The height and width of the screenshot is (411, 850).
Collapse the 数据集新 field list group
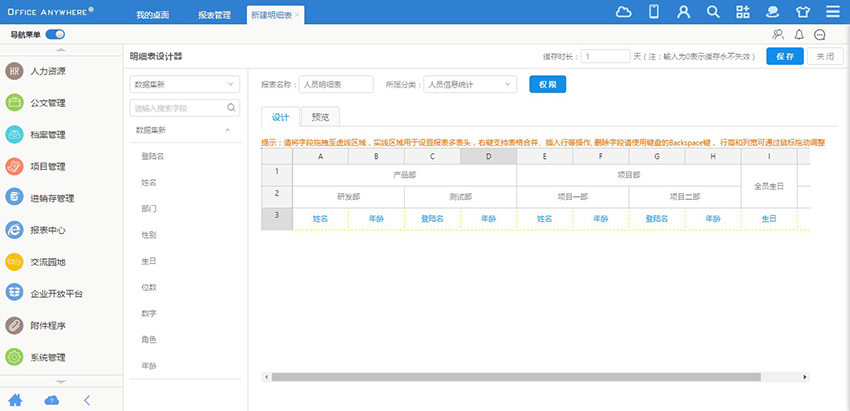tap(227, 130)
